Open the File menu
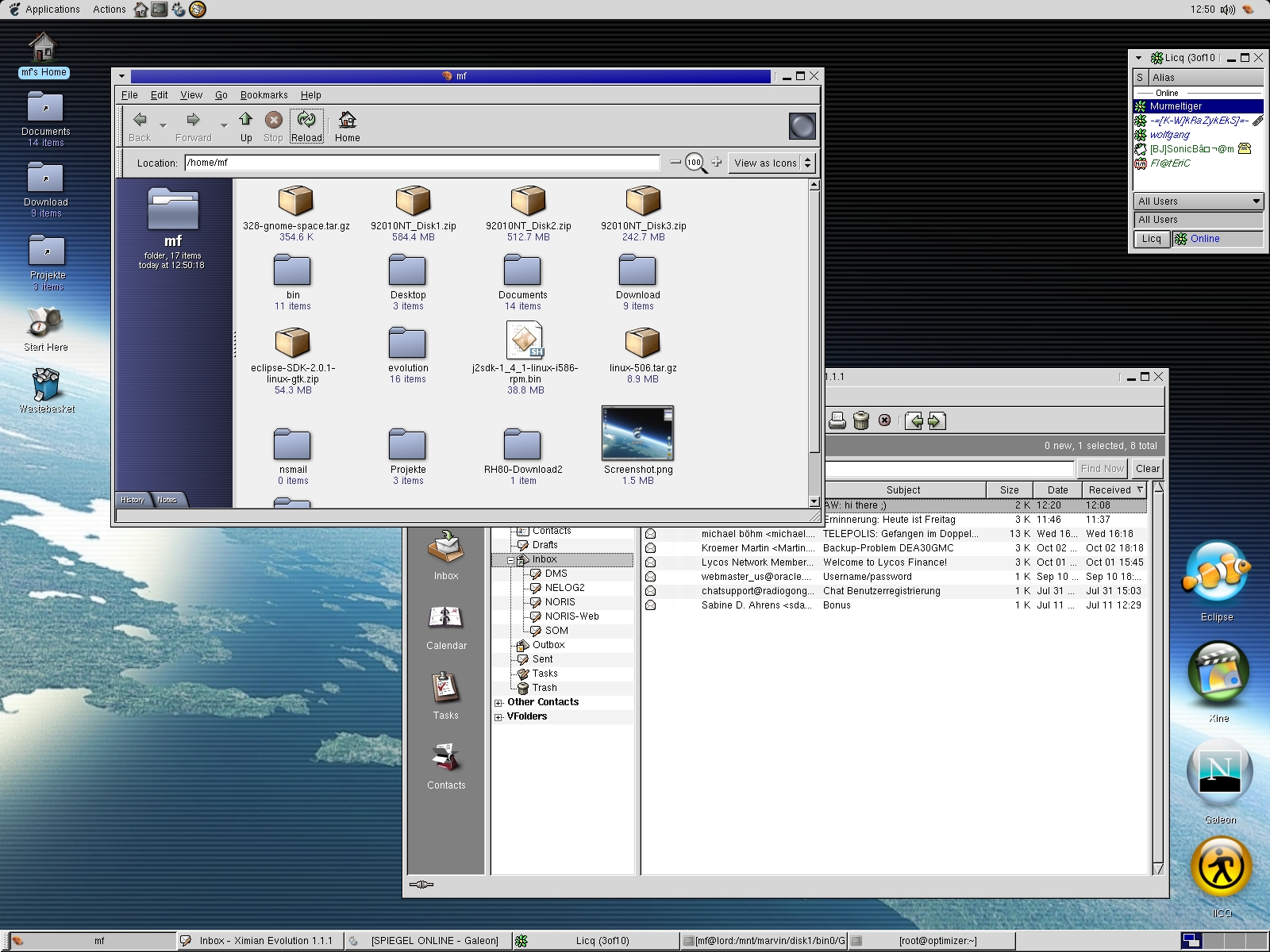 tap(129, 94)
